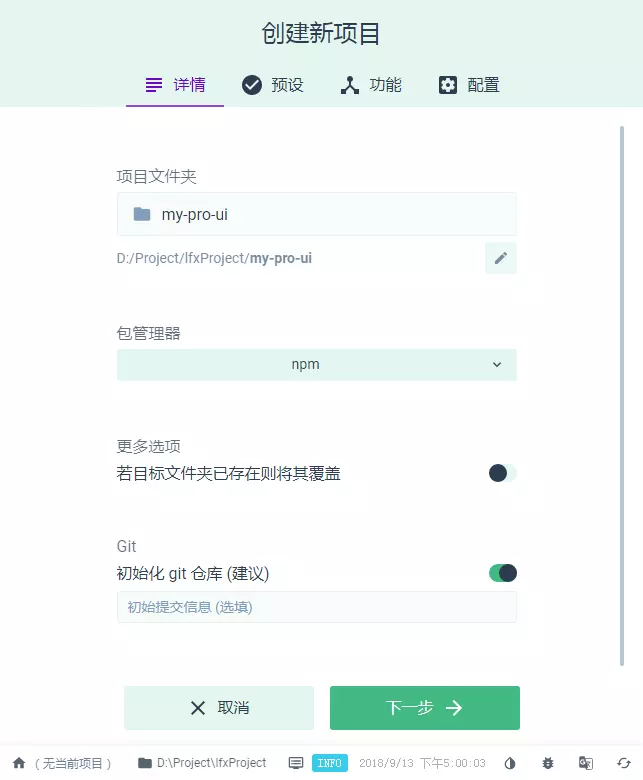Toggle the initialize git repository switch
The width and height of the screenshot is (643, 780).
(x=502, y=573)
